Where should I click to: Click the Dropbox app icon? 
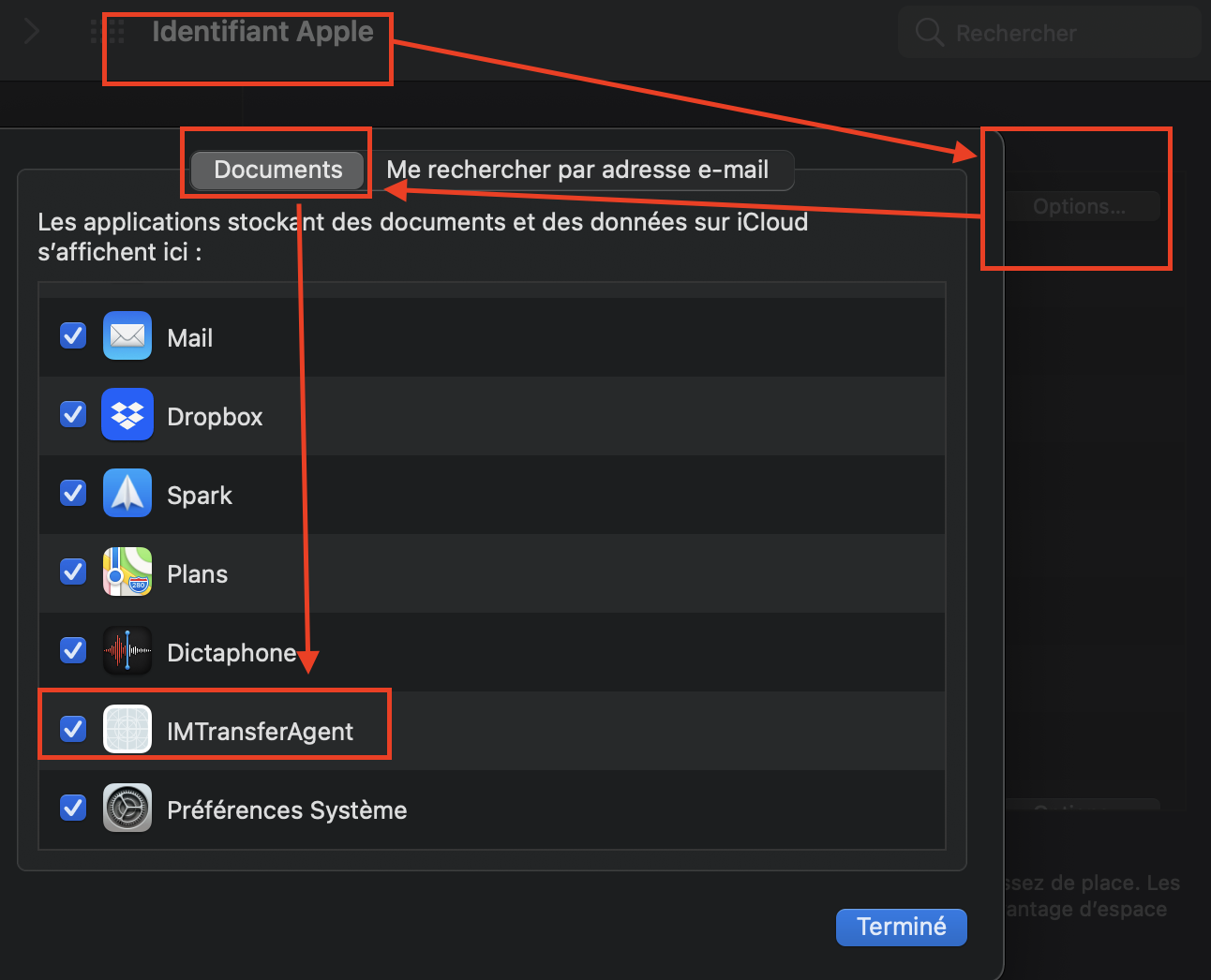point(127,414)
